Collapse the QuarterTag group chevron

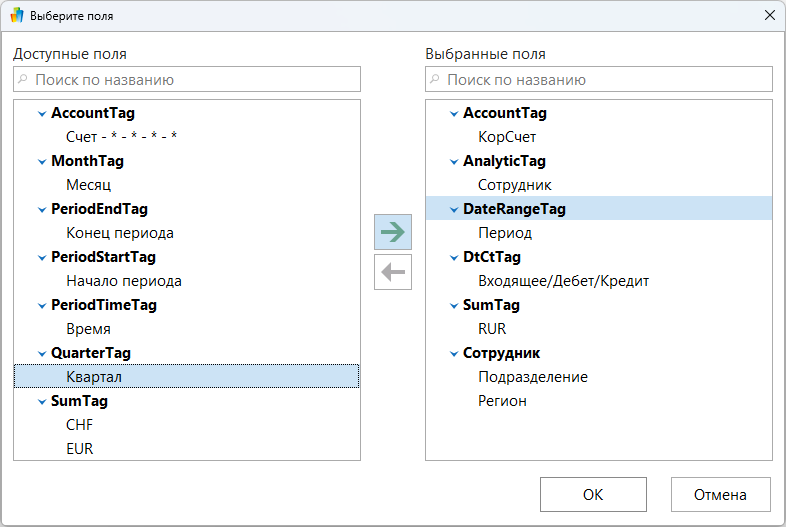(40, 354)
